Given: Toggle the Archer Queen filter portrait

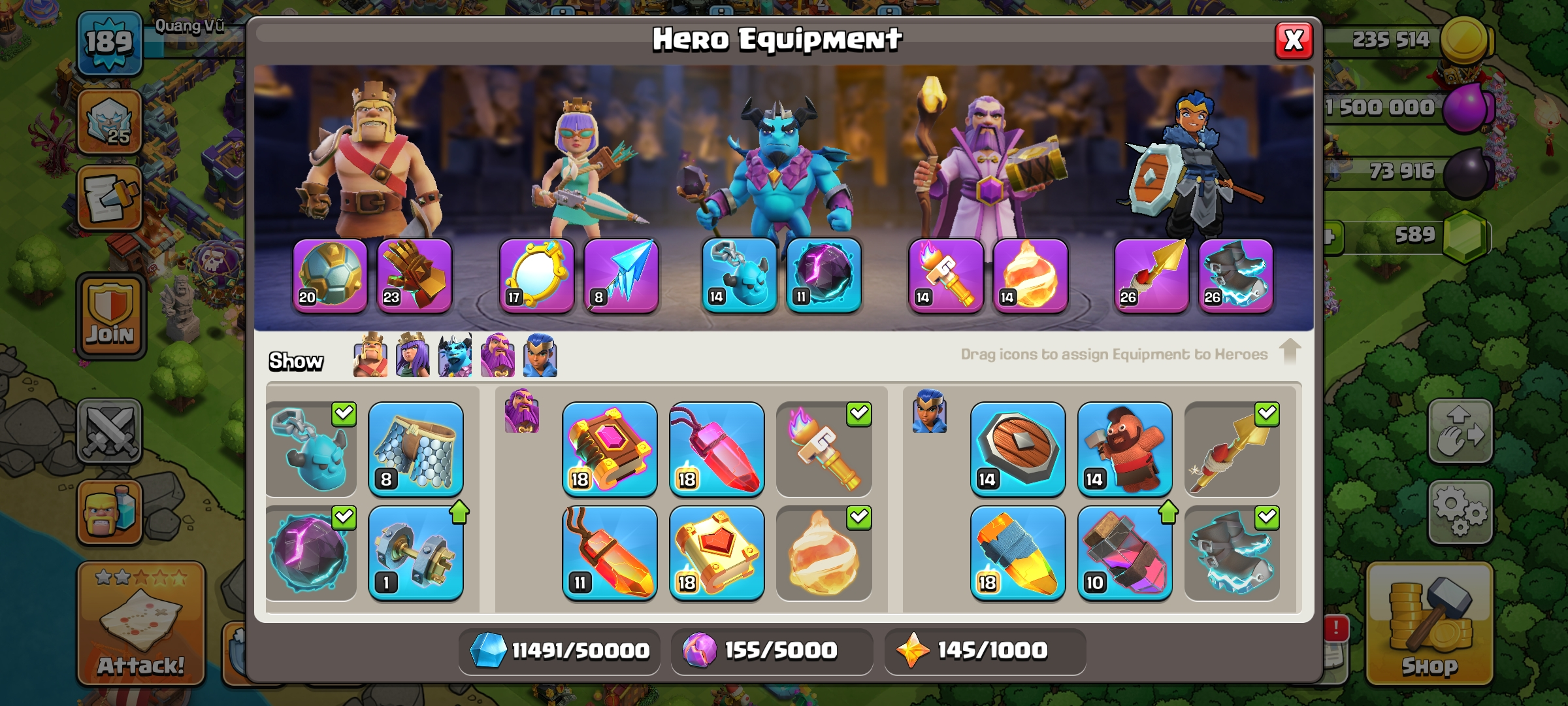Looking at the screenshot, I should point(413,355).
